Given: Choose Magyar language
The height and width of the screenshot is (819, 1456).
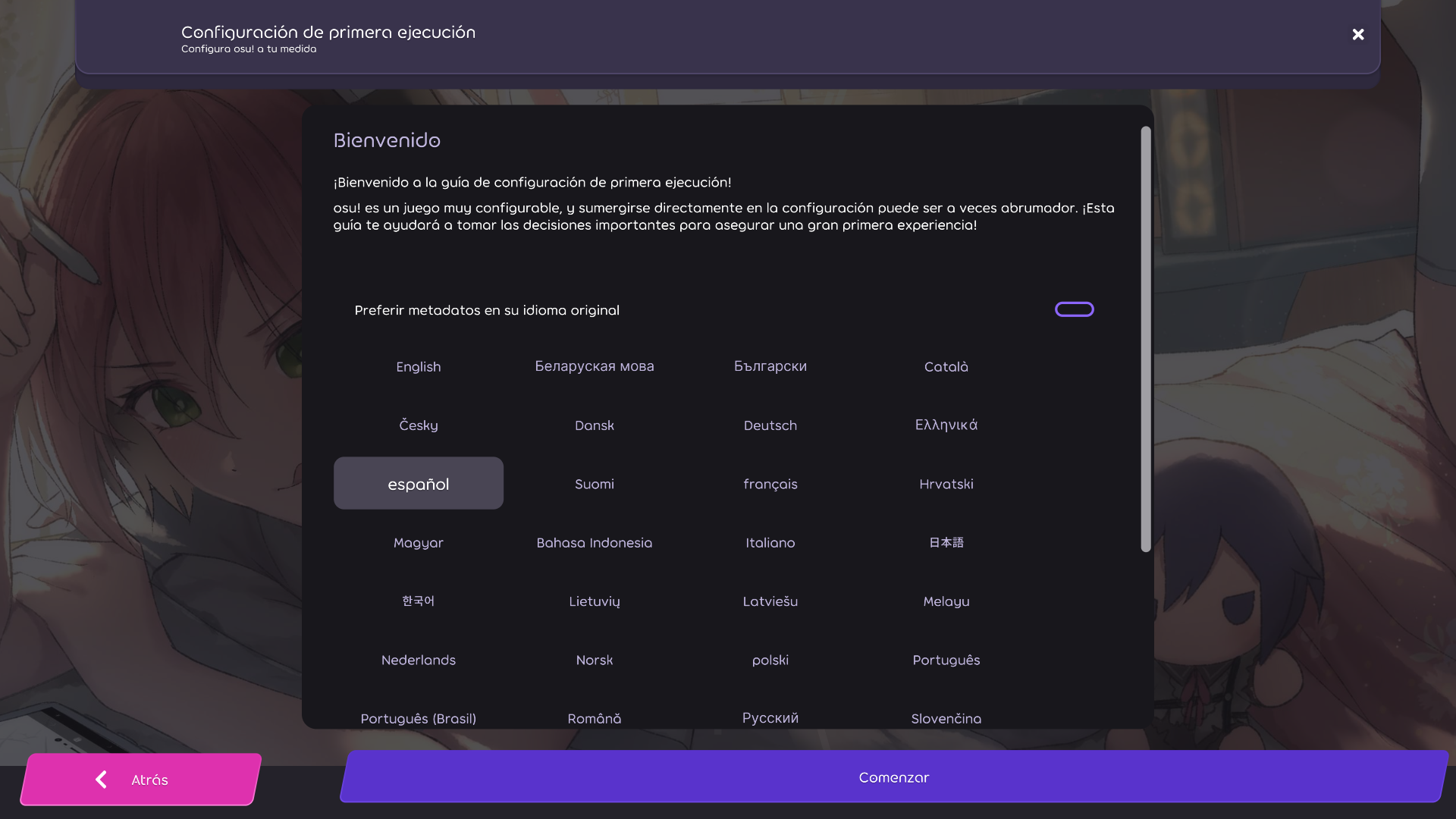Looking at the screenshot, I should click(419, 542).
